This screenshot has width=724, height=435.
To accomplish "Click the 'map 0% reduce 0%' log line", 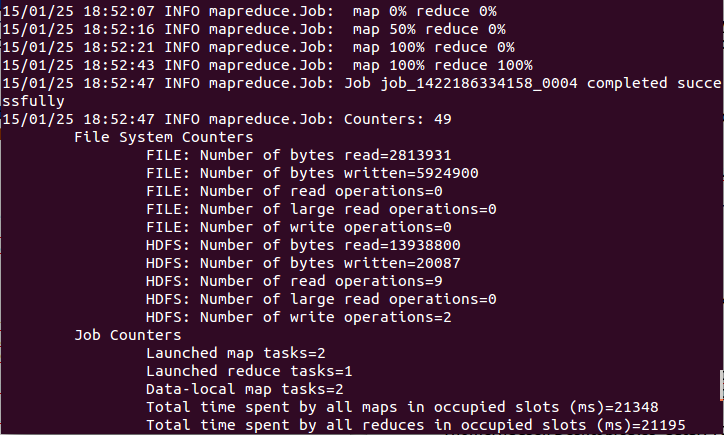I will (249, 11).
